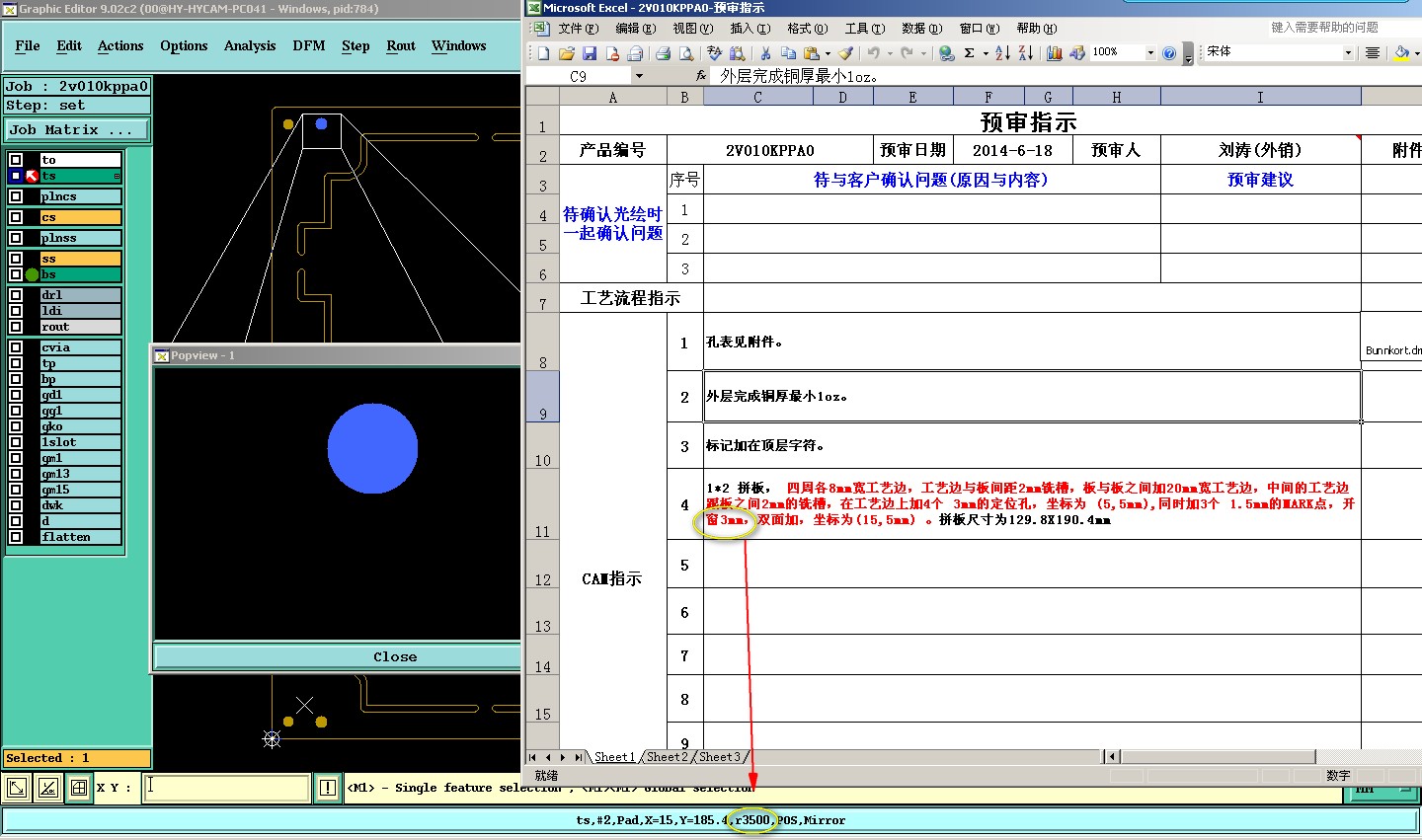
Task: Click the Sort Ascending A-Z icon
Action: point(1002,53)
